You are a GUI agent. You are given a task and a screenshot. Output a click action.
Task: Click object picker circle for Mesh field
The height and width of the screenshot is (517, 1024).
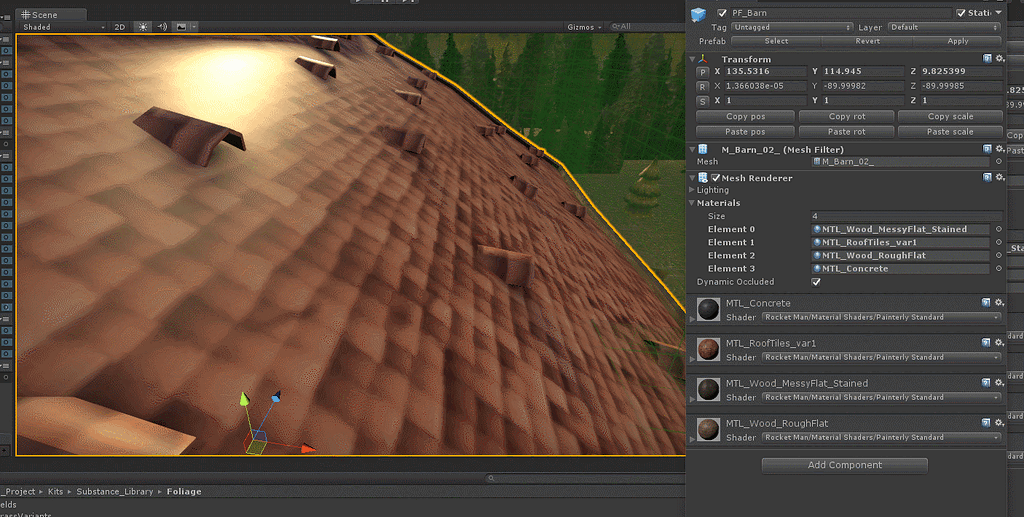998,162
